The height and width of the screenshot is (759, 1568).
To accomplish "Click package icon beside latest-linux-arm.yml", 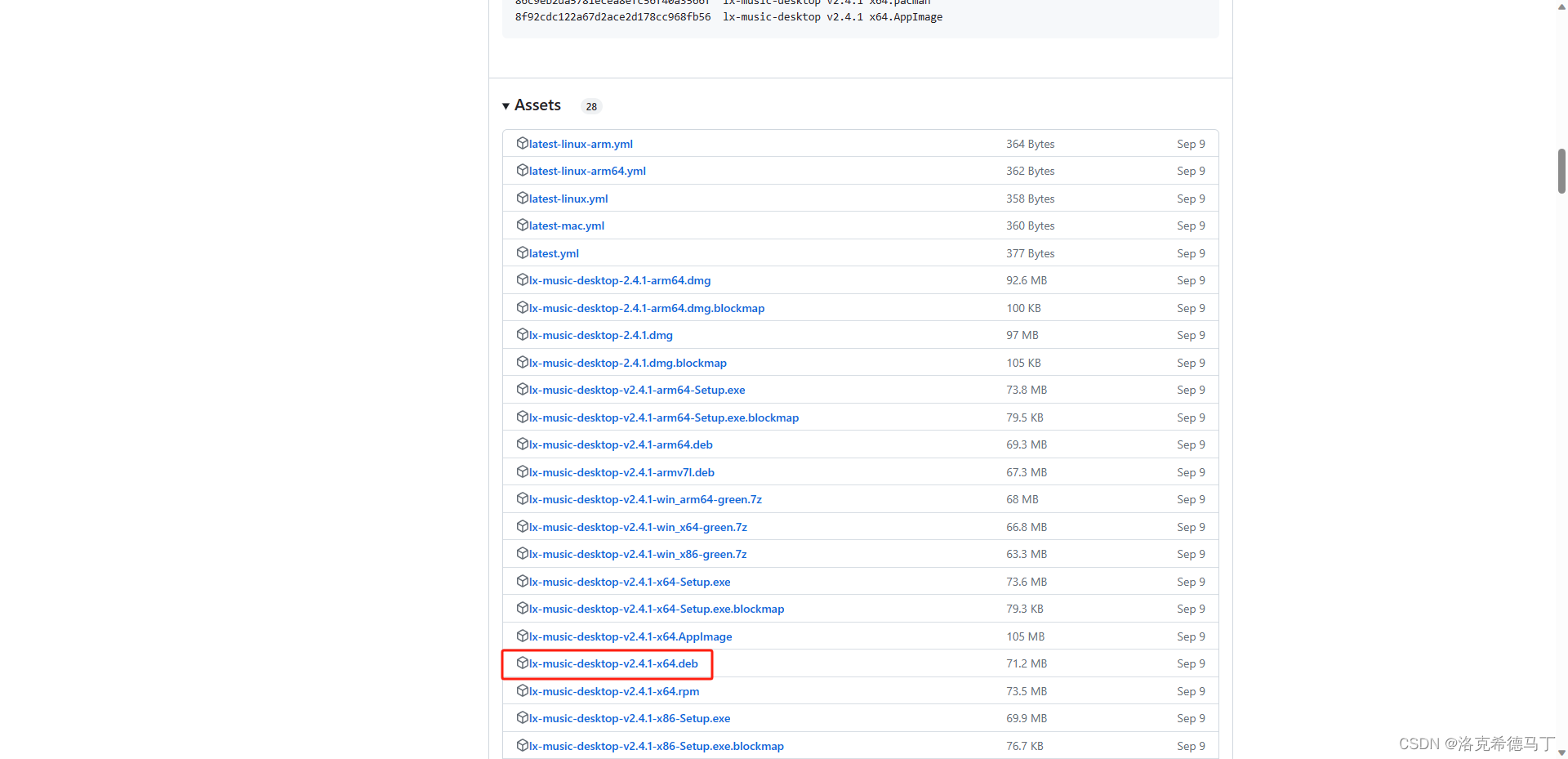I will [523, 143].
